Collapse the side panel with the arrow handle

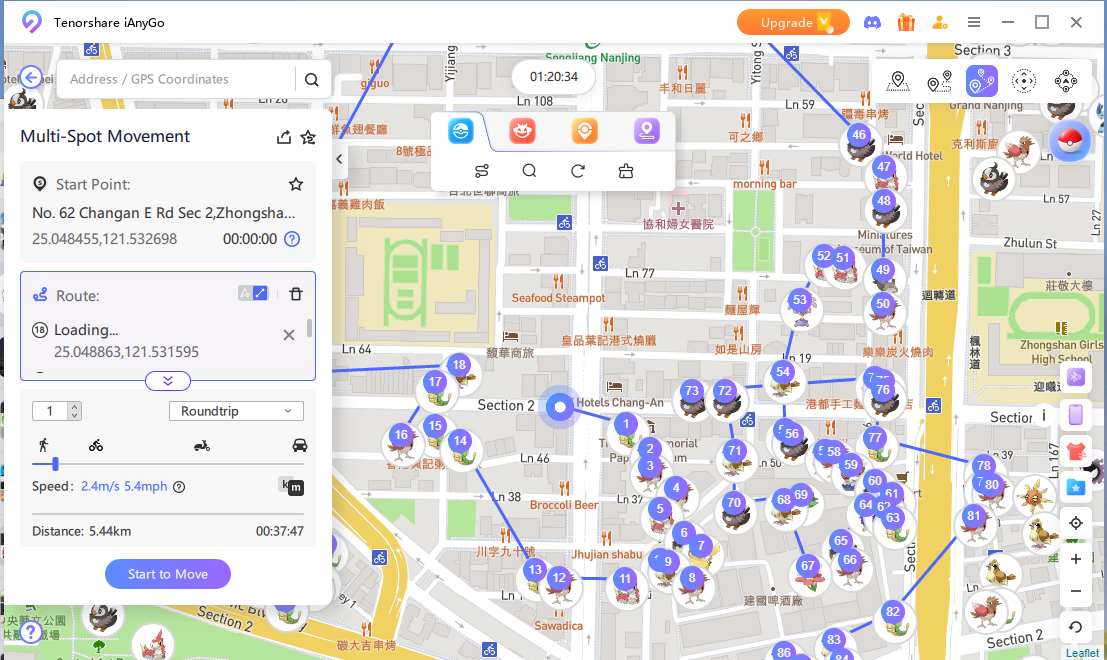pos(339,158)
